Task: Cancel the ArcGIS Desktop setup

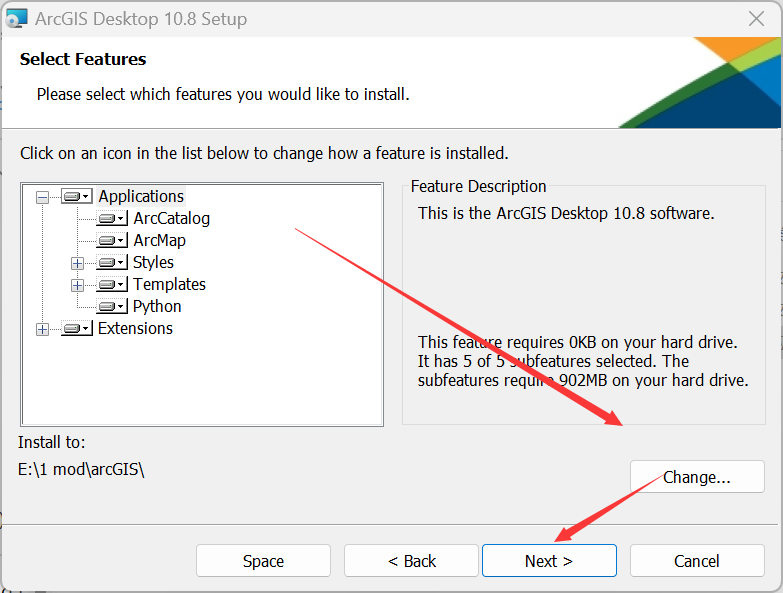Action: click(x=697, y=561)
